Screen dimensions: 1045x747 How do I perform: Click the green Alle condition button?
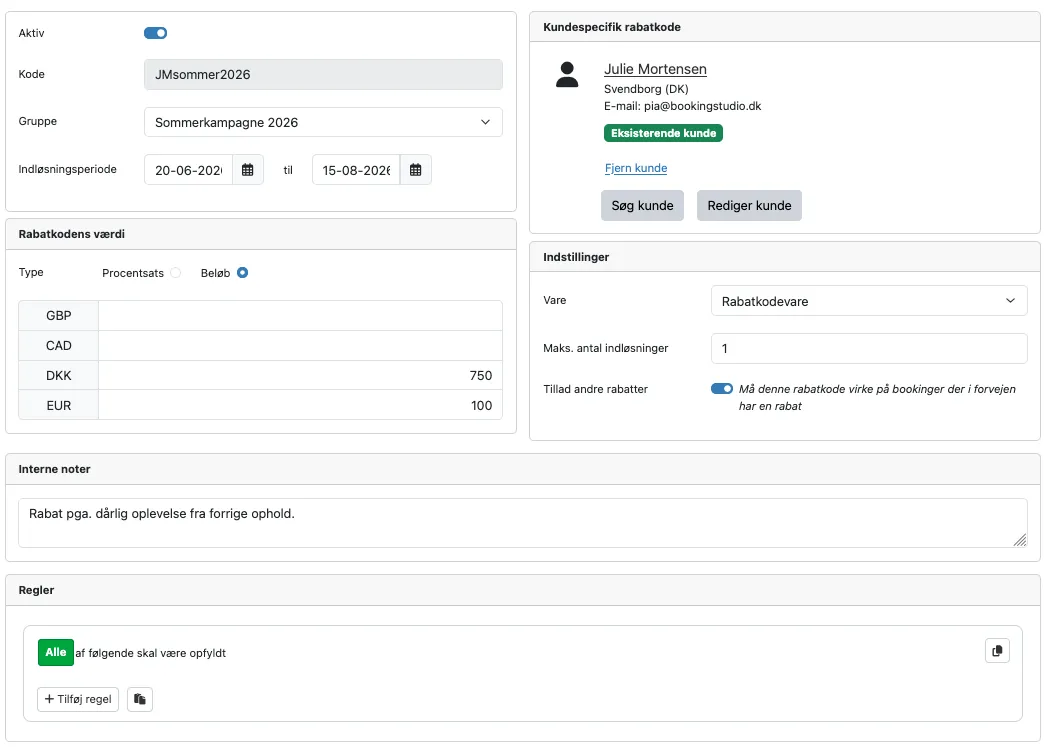[56, 653]
